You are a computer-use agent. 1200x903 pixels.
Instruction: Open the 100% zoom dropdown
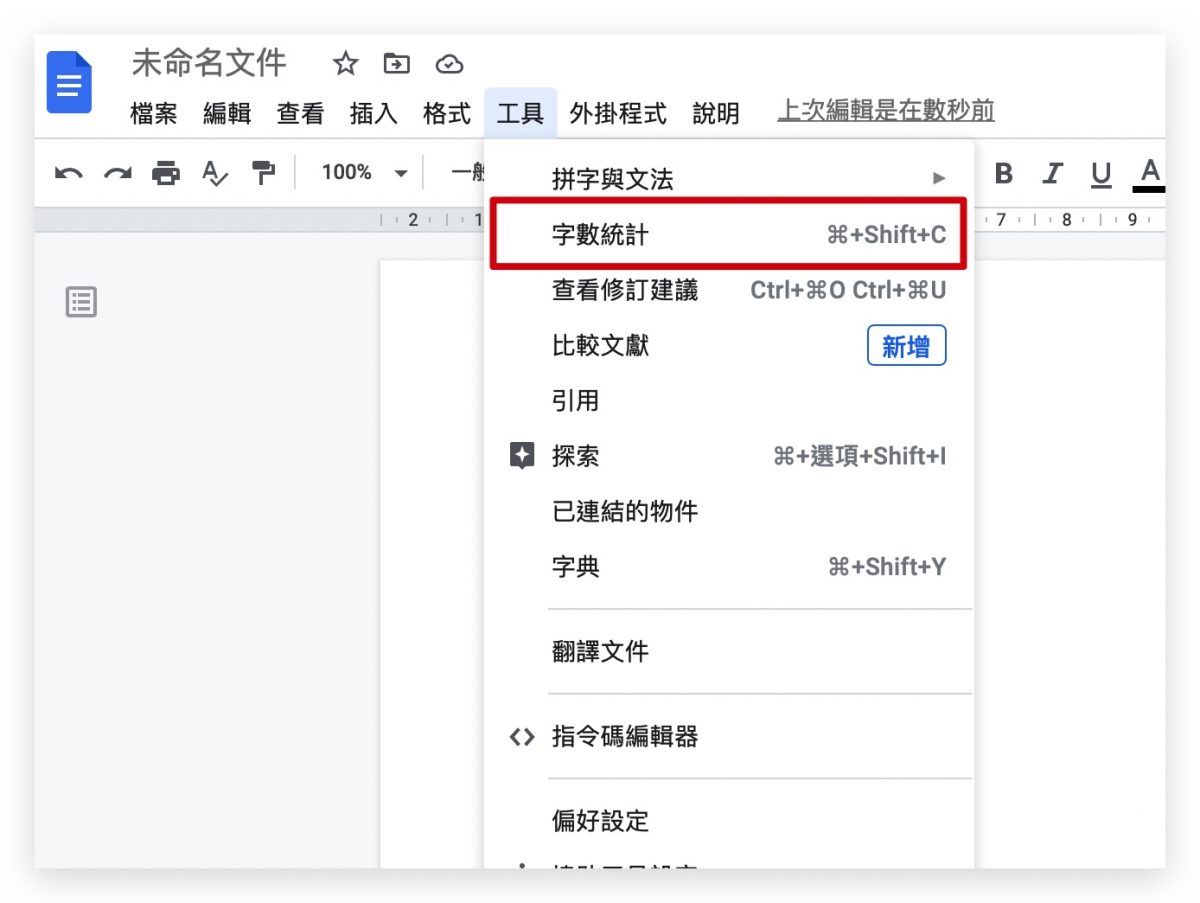pos(364,173)
